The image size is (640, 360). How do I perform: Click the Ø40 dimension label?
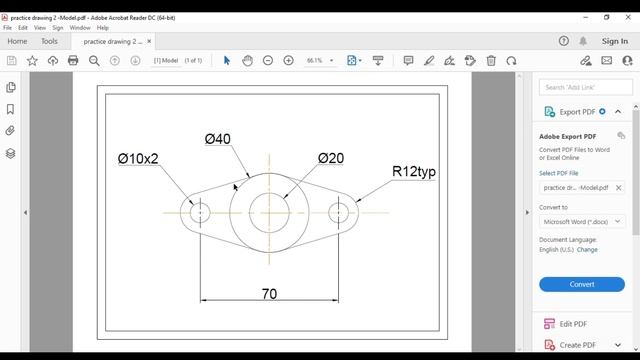click(218, 139)
